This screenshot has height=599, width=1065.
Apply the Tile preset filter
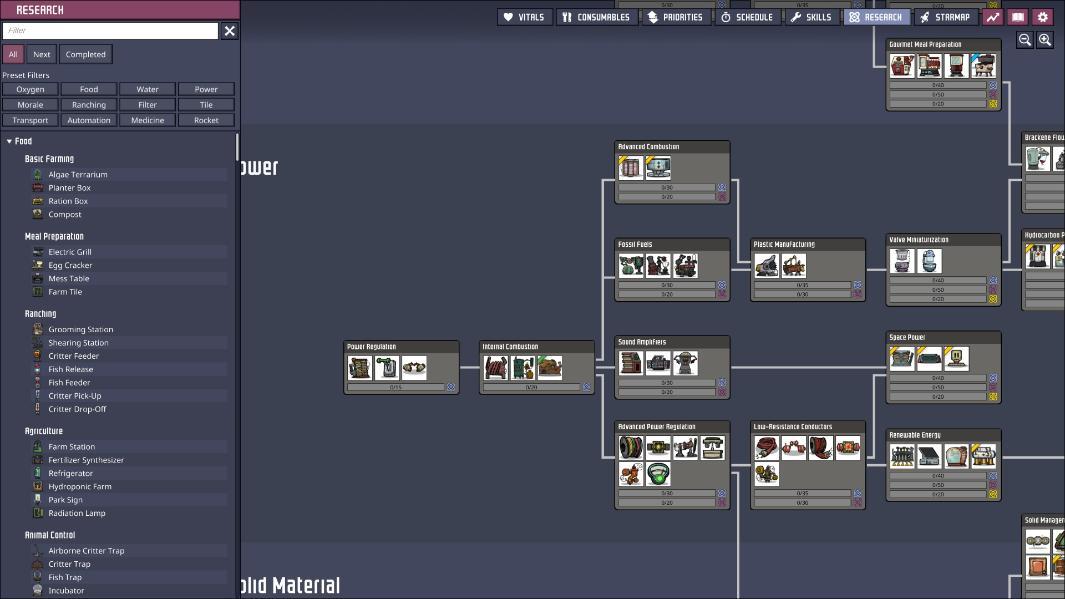pyautogui.click(x=206, y=105)
